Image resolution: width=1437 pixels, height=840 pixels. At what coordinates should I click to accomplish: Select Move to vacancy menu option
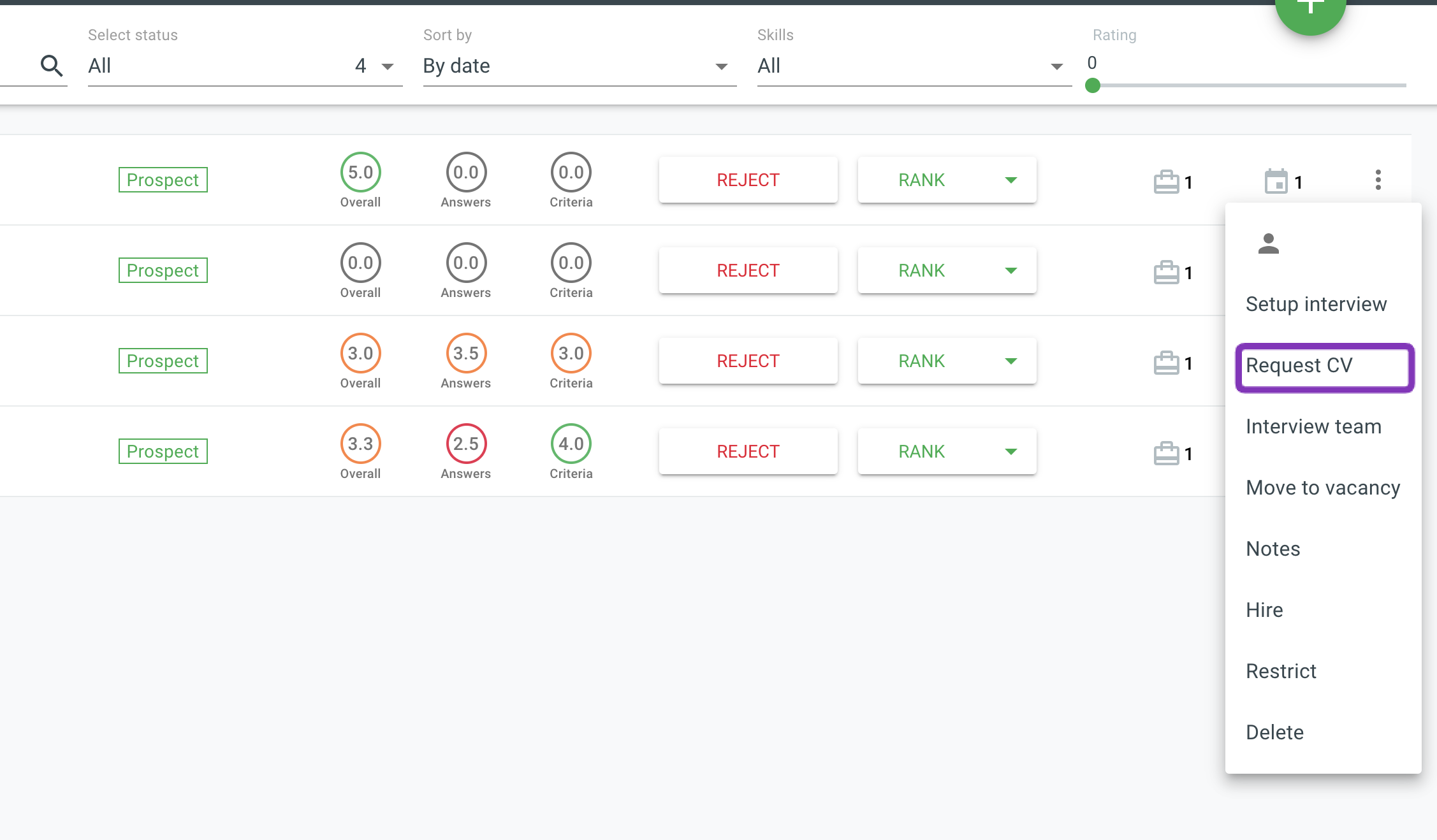click(x=1322, y=488)
